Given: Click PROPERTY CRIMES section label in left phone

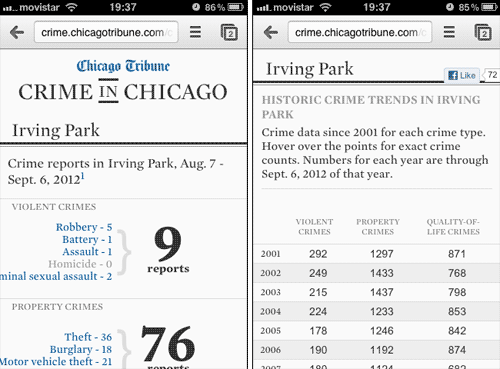Looking at the screenshot, I should pos(57,307).
